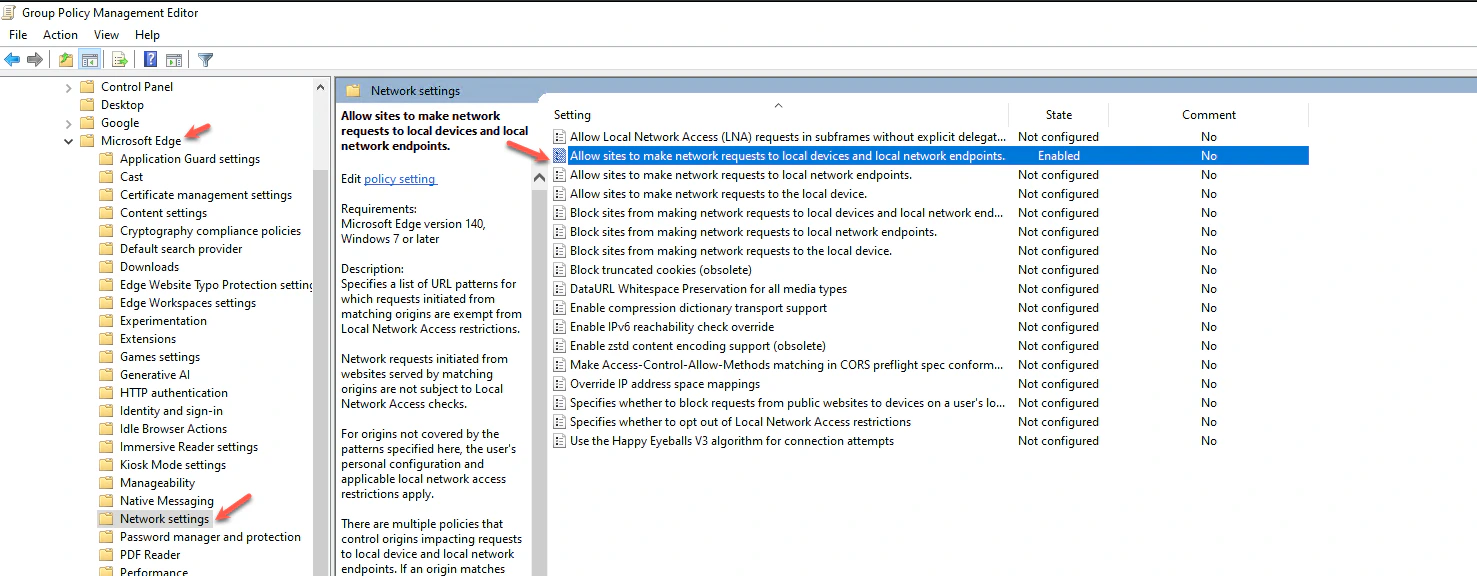Click policy icon of DataURL Whitespace Preservation row
Viewport: 1477px width, 576px height.
[x=560, y=289]
